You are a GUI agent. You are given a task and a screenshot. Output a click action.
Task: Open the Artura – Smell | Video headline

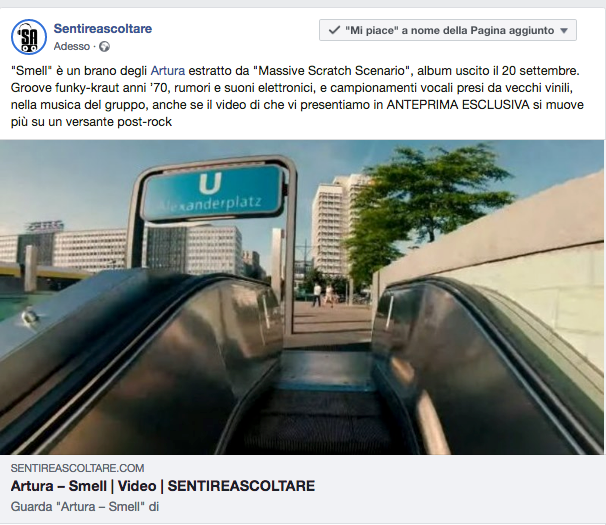point(163,486)
